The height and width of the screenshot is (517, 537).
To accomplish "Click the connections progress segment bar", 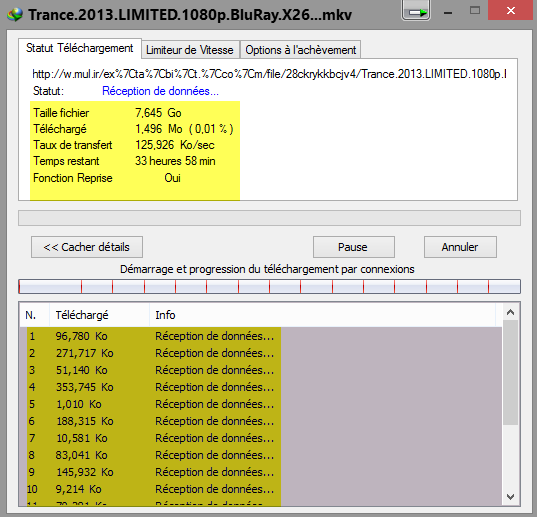I will pyautogui.click(x=269, y=287).
